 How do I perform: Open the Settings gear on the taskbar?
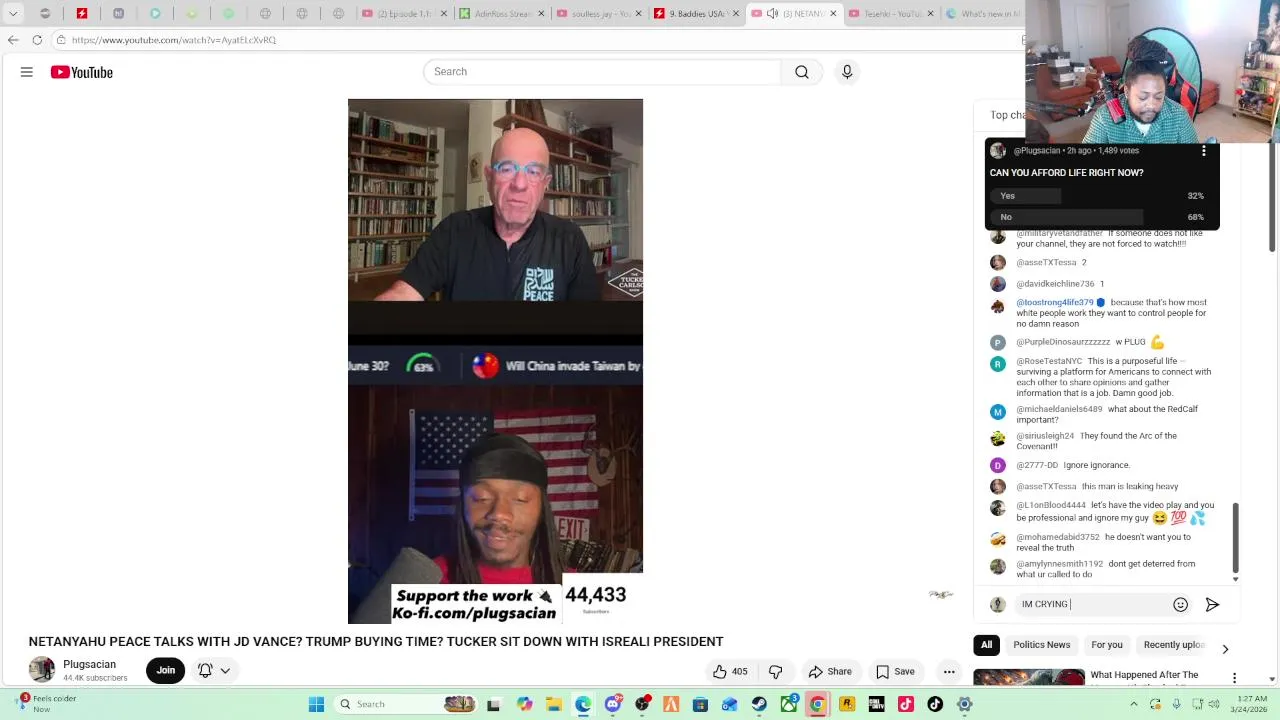click(964, 704)
